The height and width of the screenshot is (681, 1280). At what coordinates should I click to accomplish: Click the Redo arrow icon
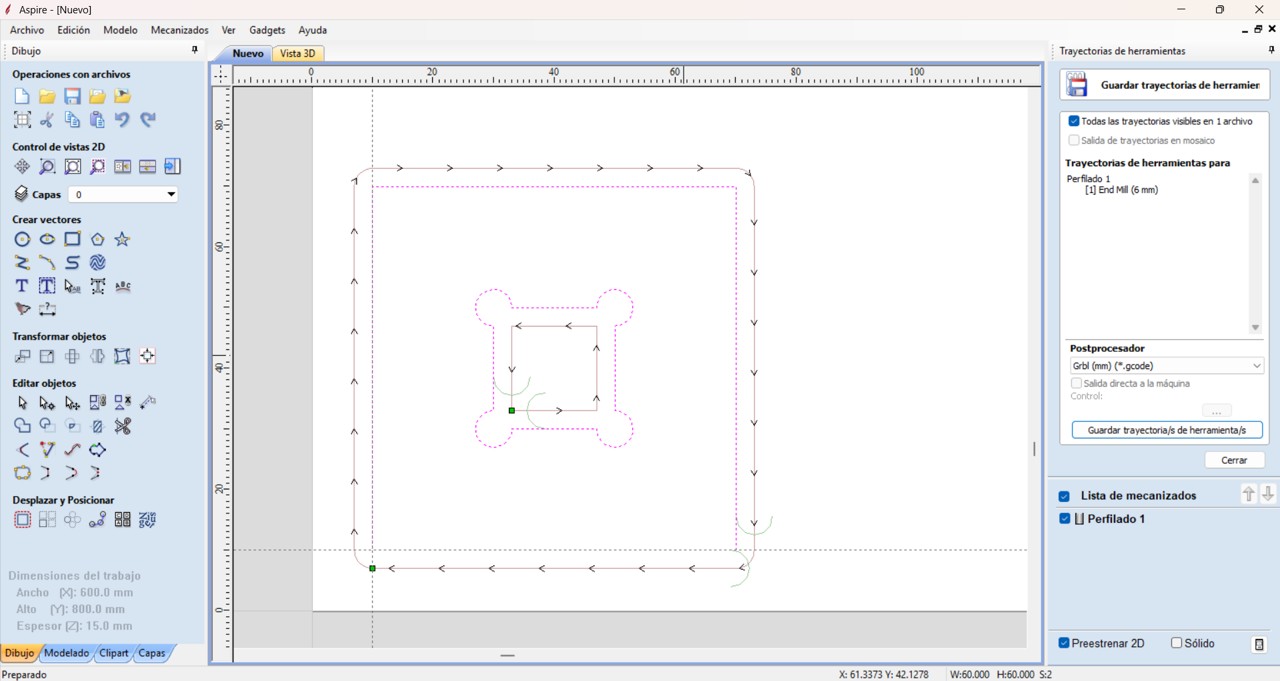click(x=147, y=119)
